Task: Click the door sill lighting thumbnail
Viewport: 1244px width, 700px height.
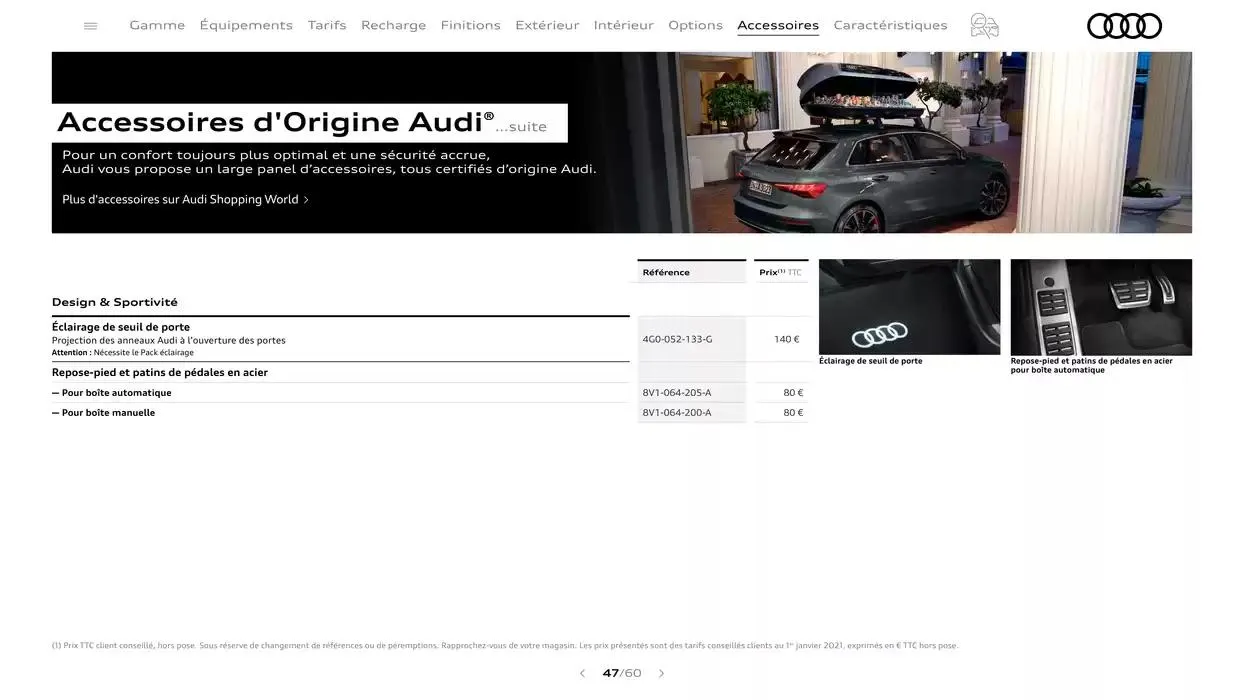Action: coord(909,307)
